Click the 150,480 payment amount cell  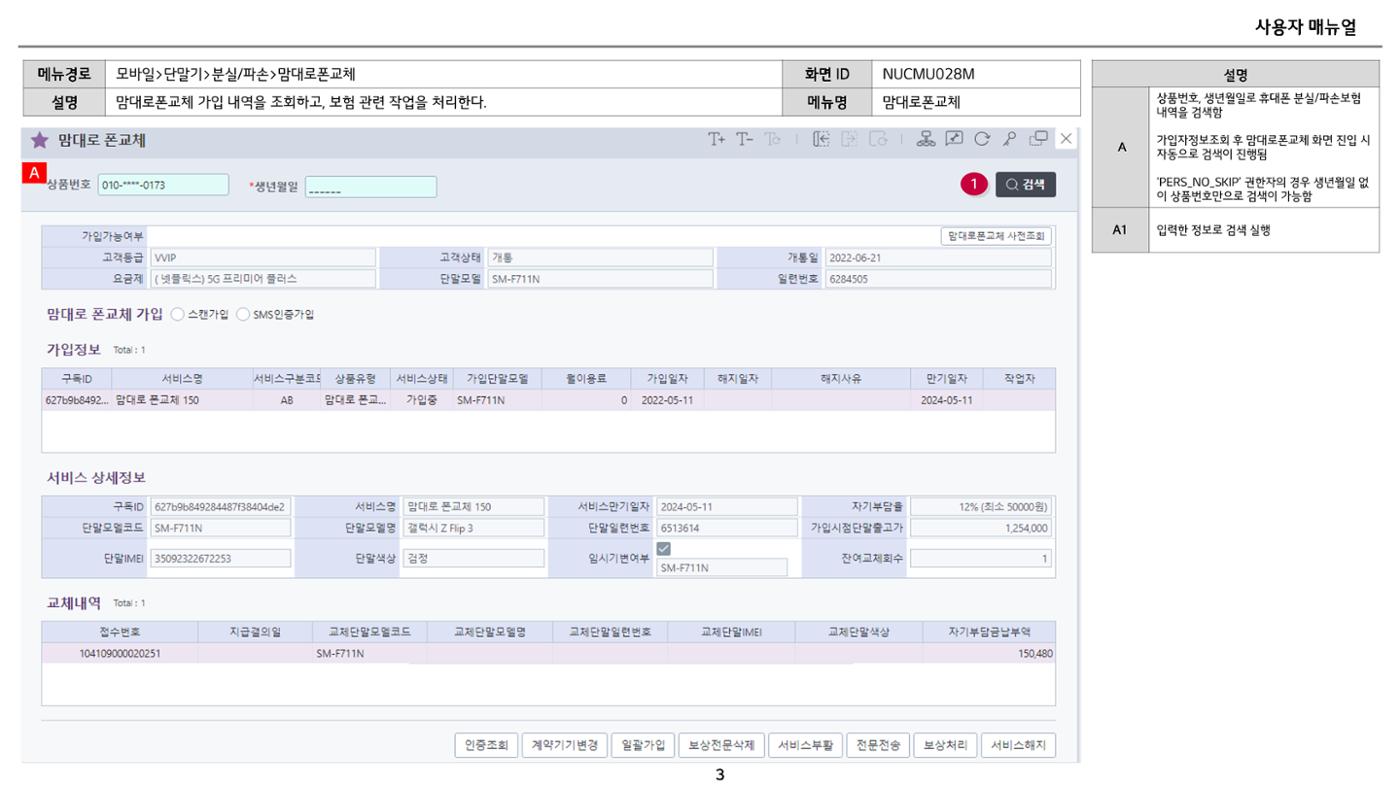pos(990,653)
